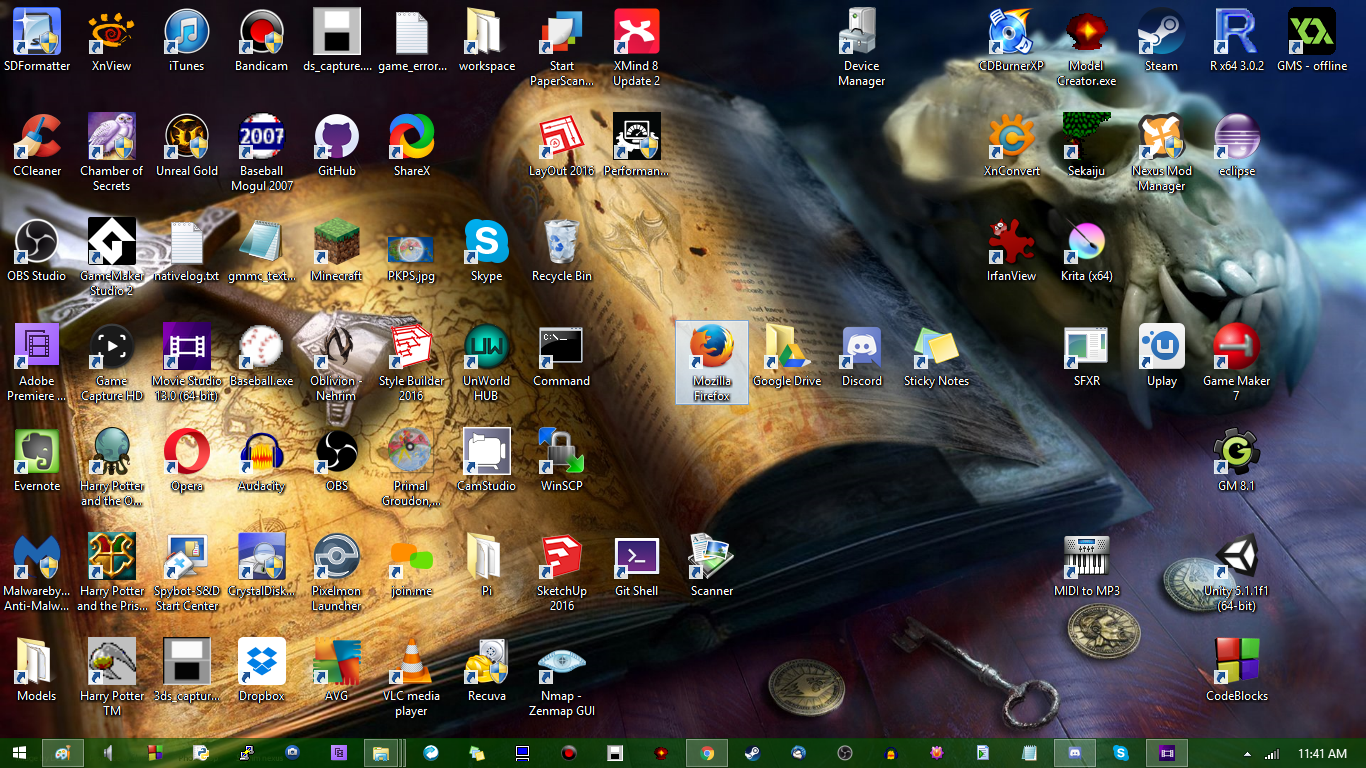The image size is (1366, 768).
Task: Launch Skype from the desktop
Action: pyautogui.click(x=487, y=243)
